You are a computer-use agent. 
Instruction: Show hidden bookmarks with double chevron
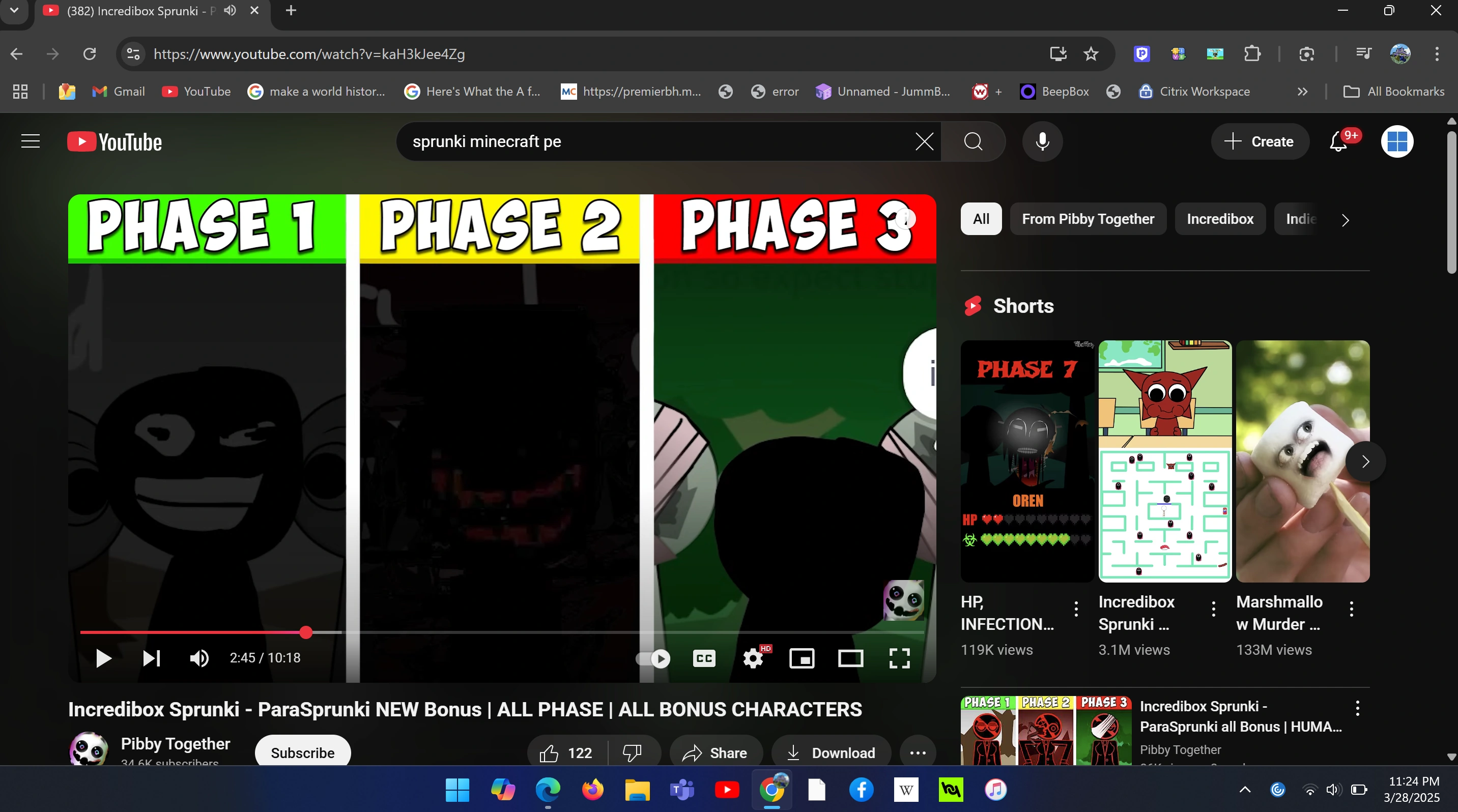1302,92
